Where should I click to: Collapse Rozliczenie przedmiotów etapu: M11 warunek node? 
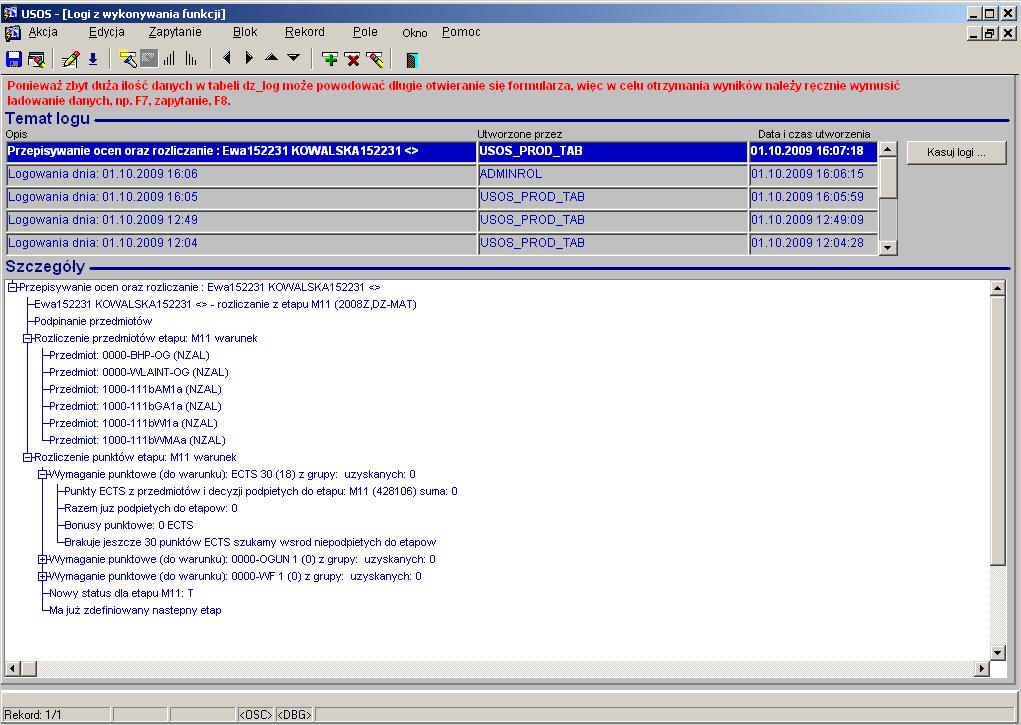click(x=27, y=338)
